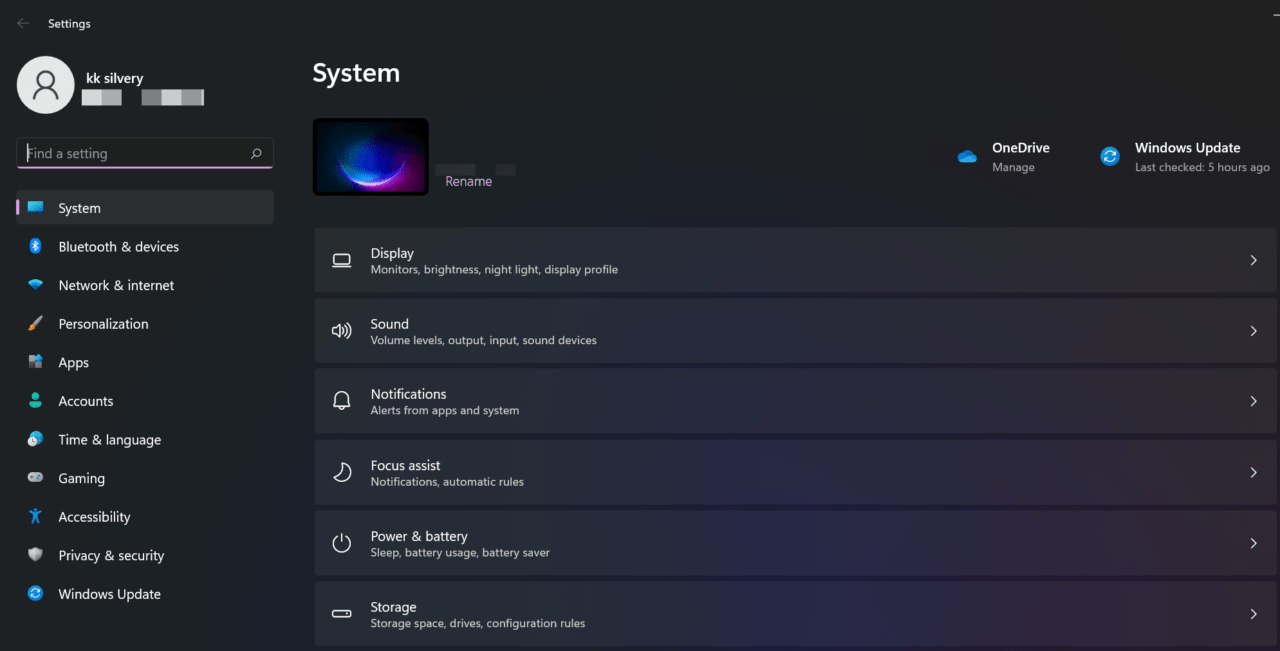Screen dimensions: 1280x651
Task: Click the Time & language globe icon
Action: (x=36, y=439)
